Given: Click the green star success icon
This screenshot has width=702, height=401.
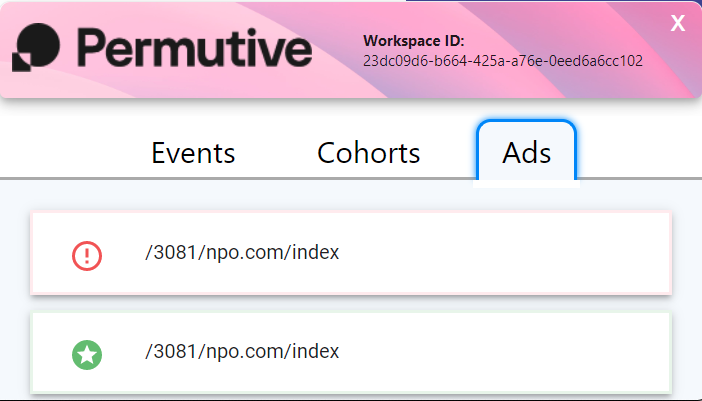Looking at the screenshot, I should [x=87, y=355].
